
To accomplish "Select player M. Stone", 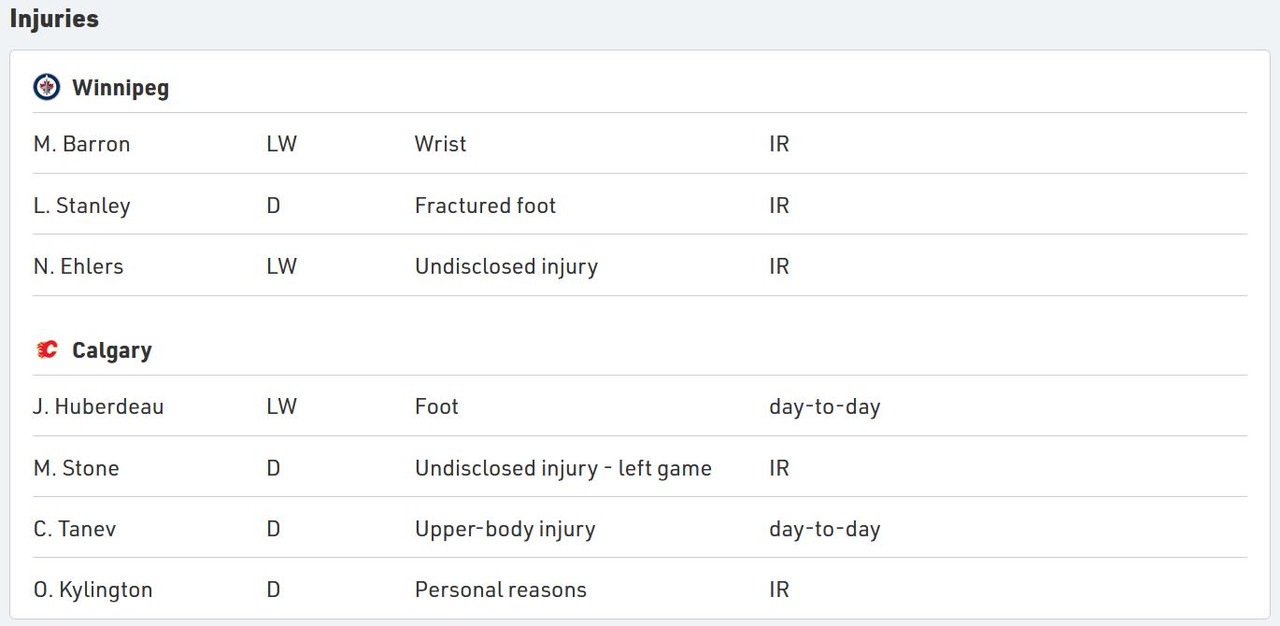I will (76, 468).
